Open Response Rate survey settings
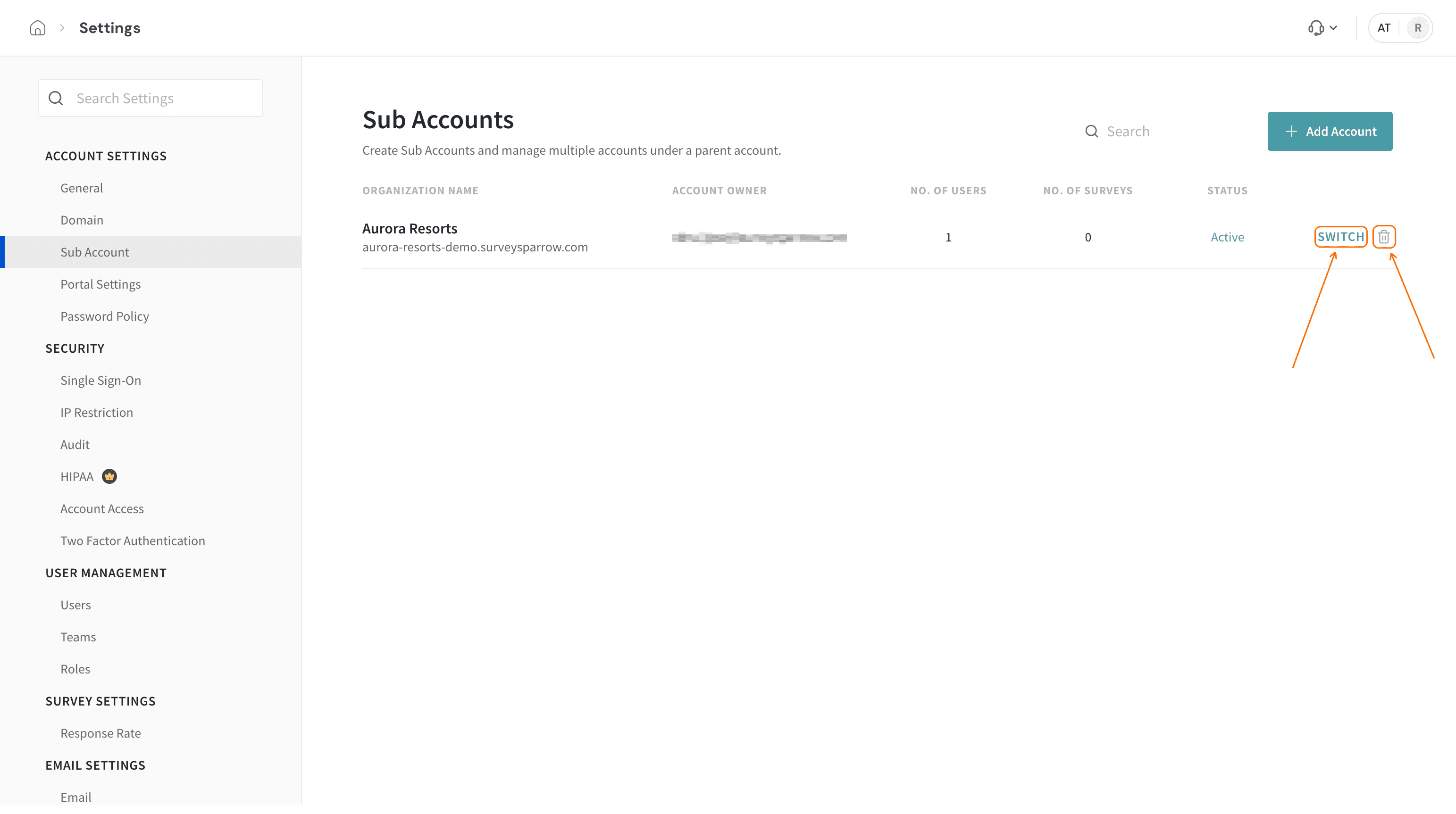1456x814 pixels. 100,733
